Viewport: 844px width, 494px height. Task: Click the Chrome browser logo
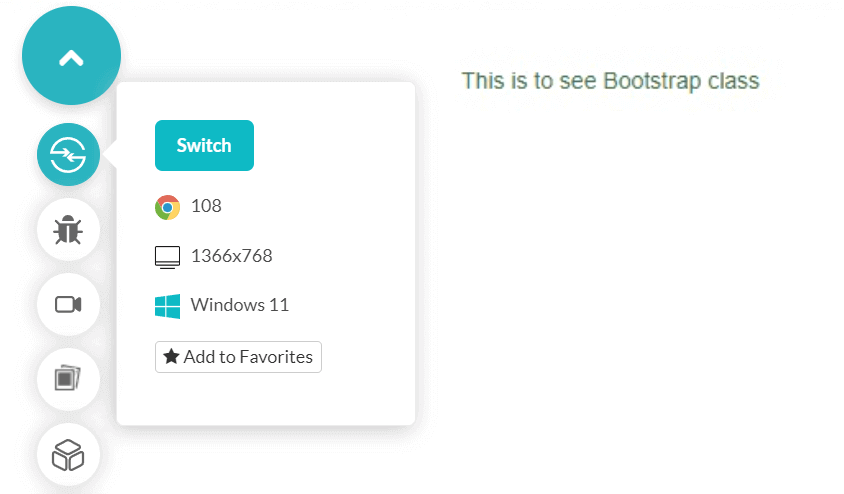pos(167,207)
